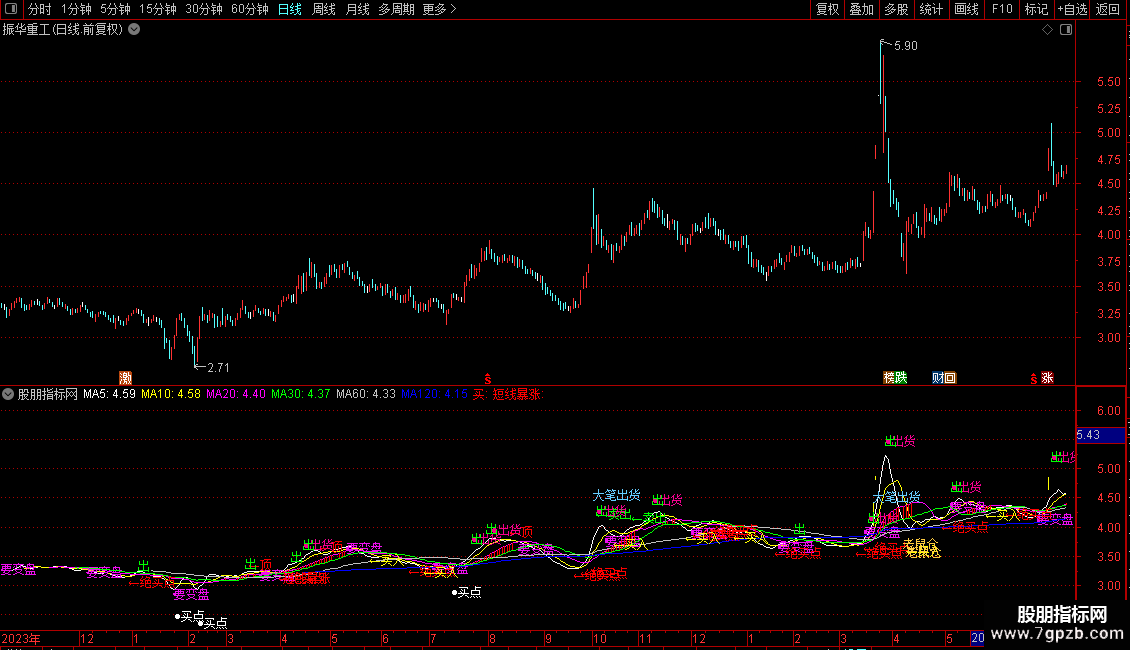Open the stock title dropdown arrow beside 振华重工
The image size is (1130, 650).
point(134,30)
